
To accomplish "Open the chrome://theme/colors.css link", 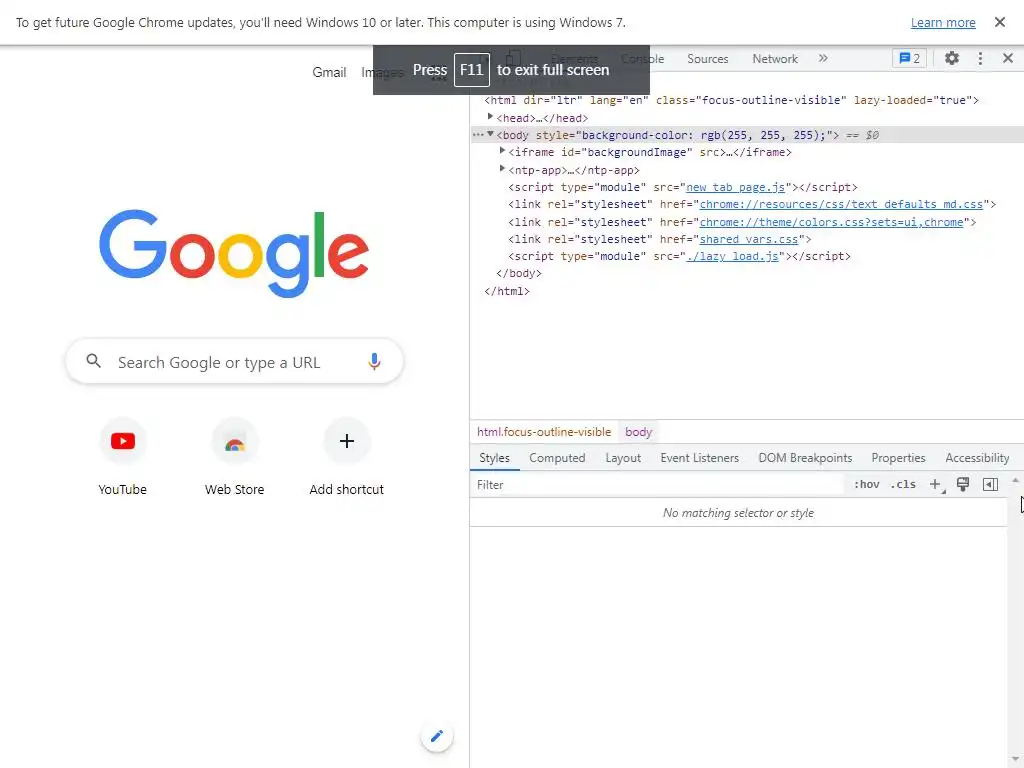I will point(831,222).
